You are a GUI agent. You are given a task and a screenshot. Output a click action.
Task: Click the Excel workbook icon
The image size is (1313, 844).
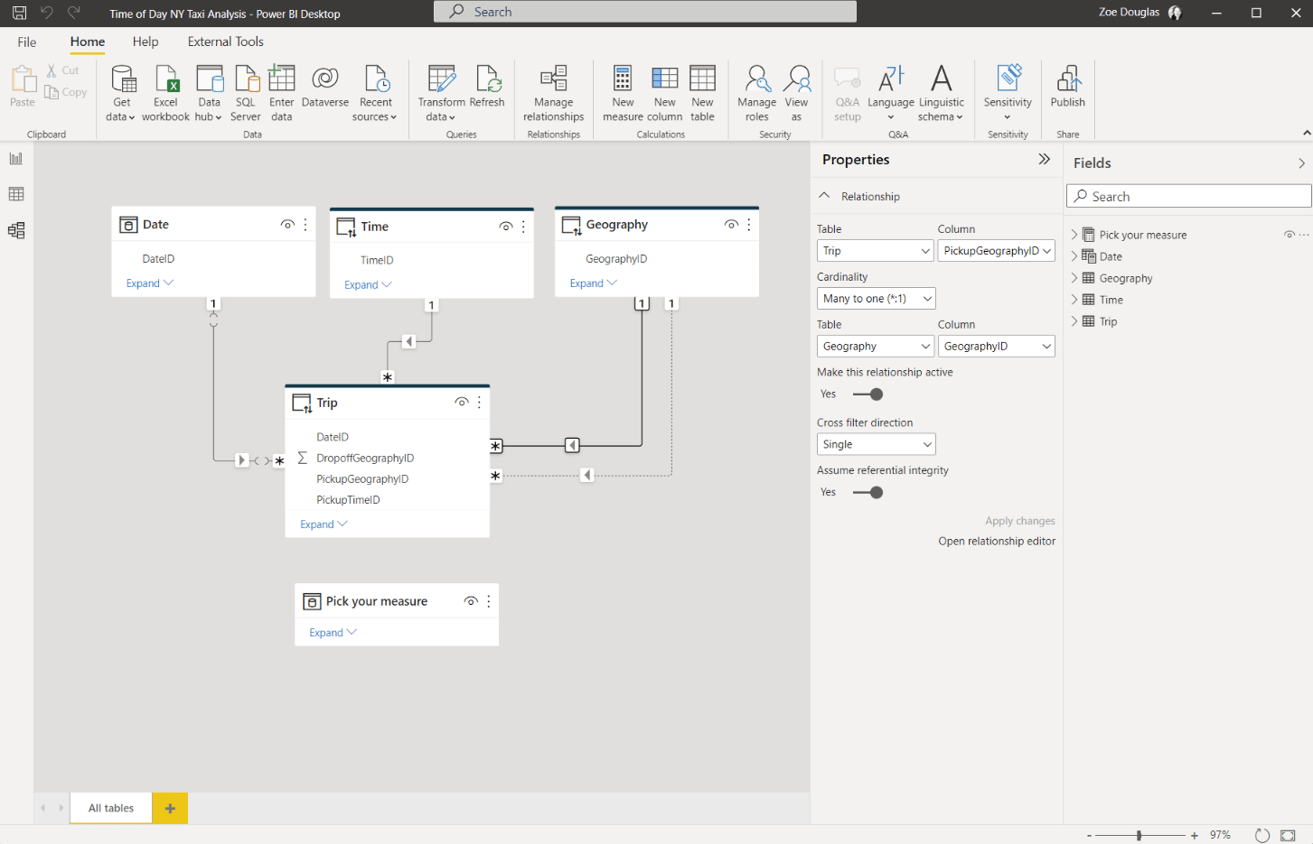(x=166, y=93)
